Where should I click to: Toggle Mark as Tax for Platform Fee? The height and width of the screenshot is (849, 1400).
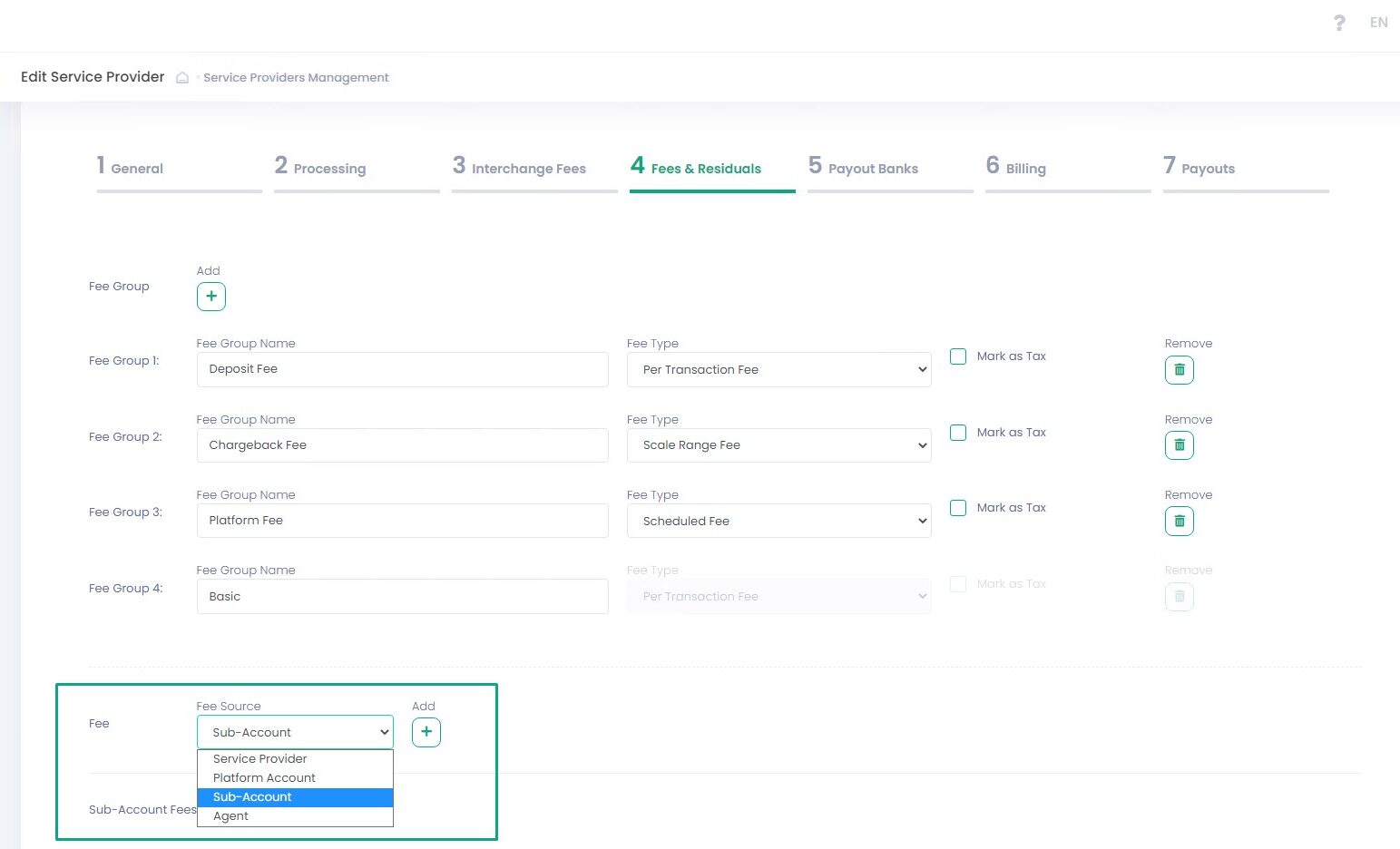point(958,508)
